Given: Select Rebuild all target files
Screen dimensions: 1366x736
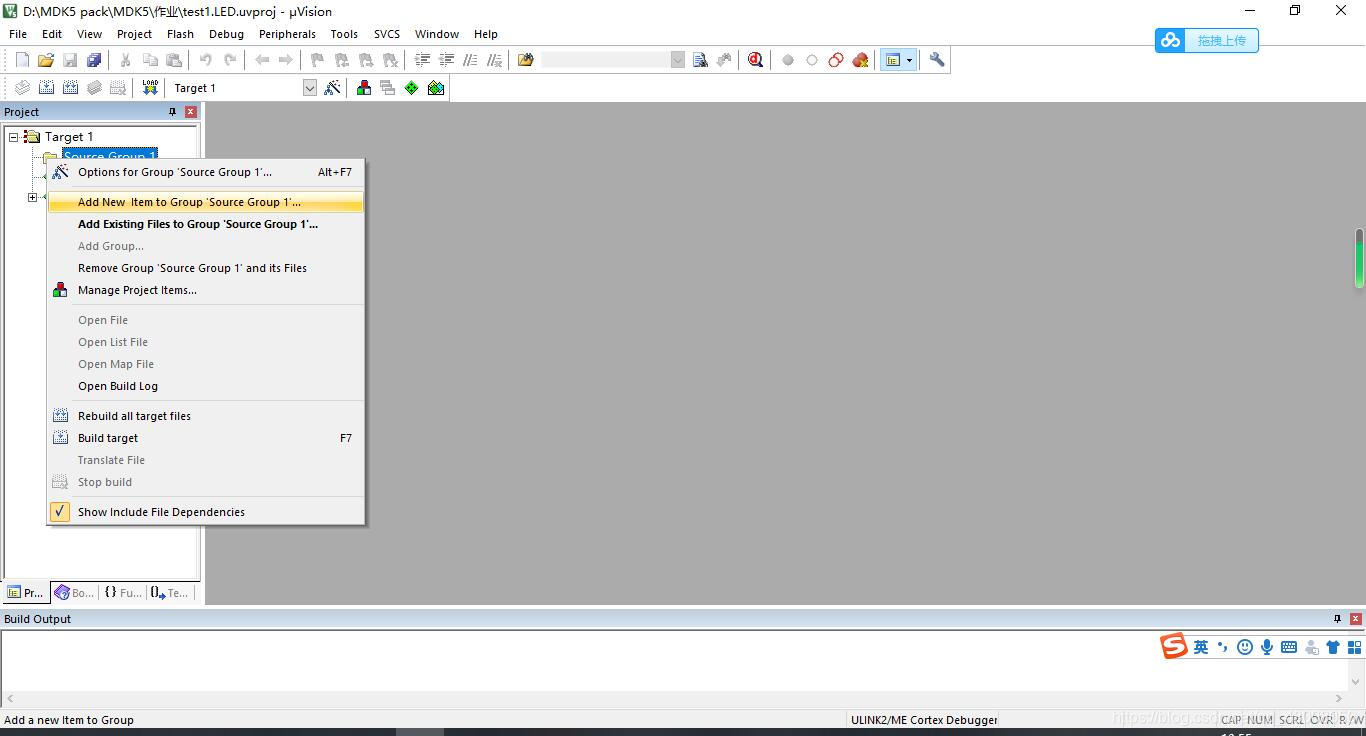Looking at the screenshot, I should [206, 416].
